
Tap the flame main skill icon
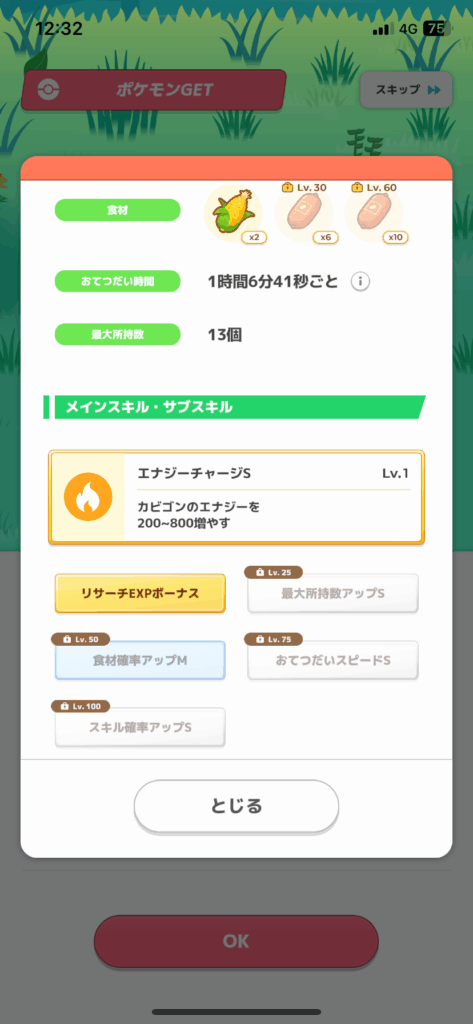(88, 497)
